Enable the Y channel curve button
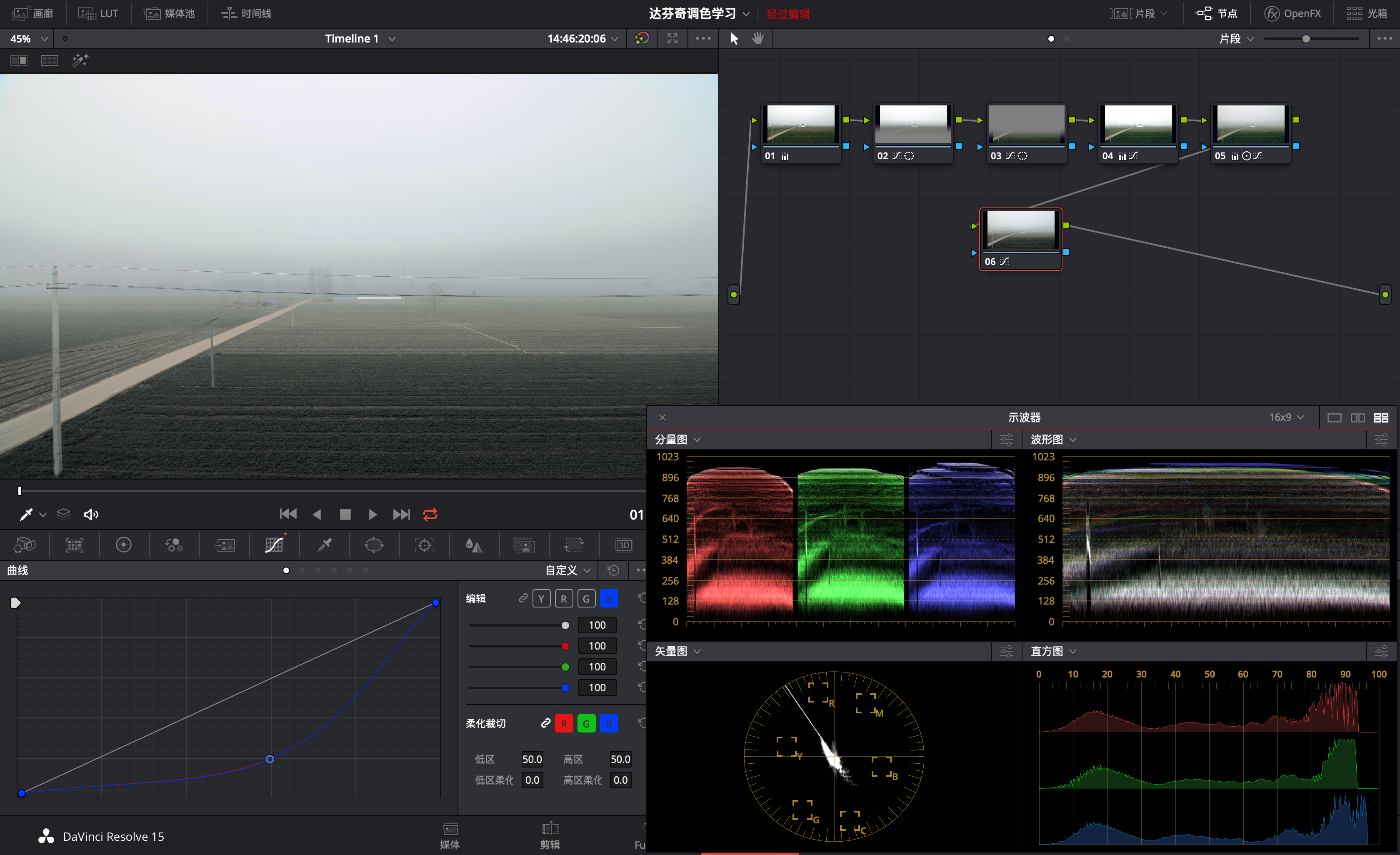 point(541,598)
